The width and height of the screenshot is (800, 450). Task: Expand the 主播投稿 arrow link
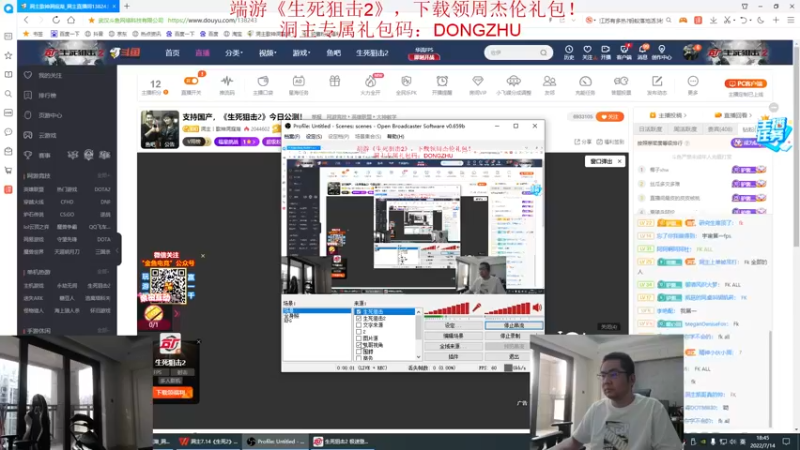(x=668, y=115)
